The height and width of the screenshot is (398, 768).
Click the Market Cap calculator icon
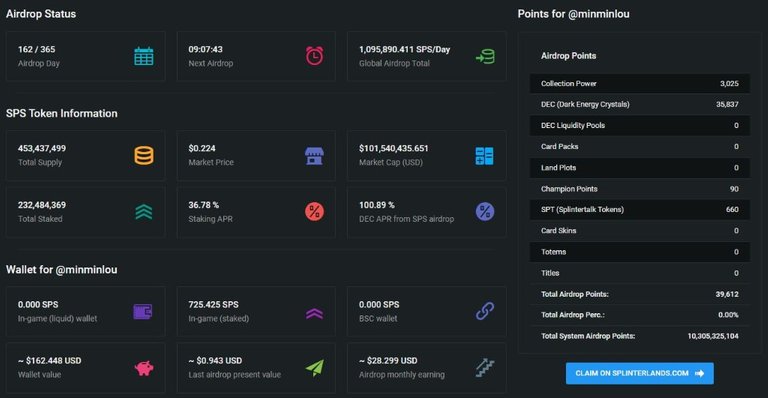[484, 156]
